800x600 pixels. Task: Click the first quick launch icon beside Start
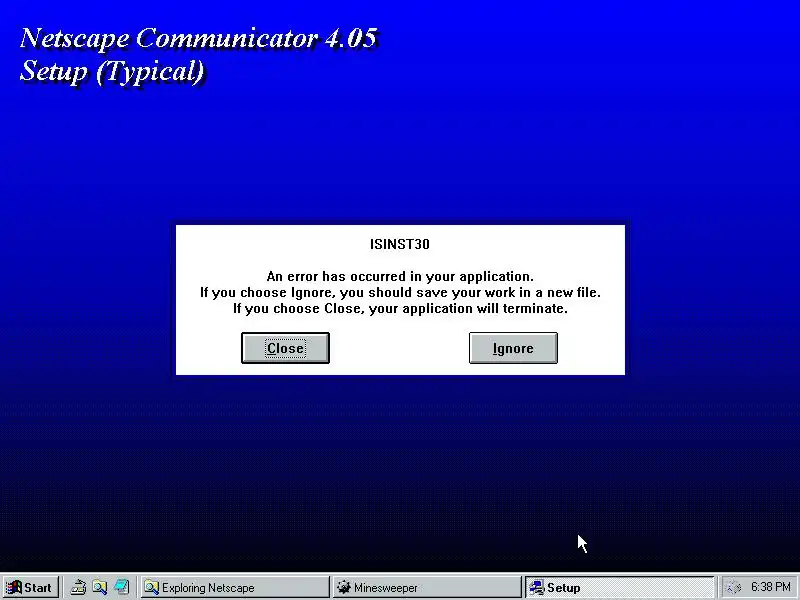coord(78,588)
